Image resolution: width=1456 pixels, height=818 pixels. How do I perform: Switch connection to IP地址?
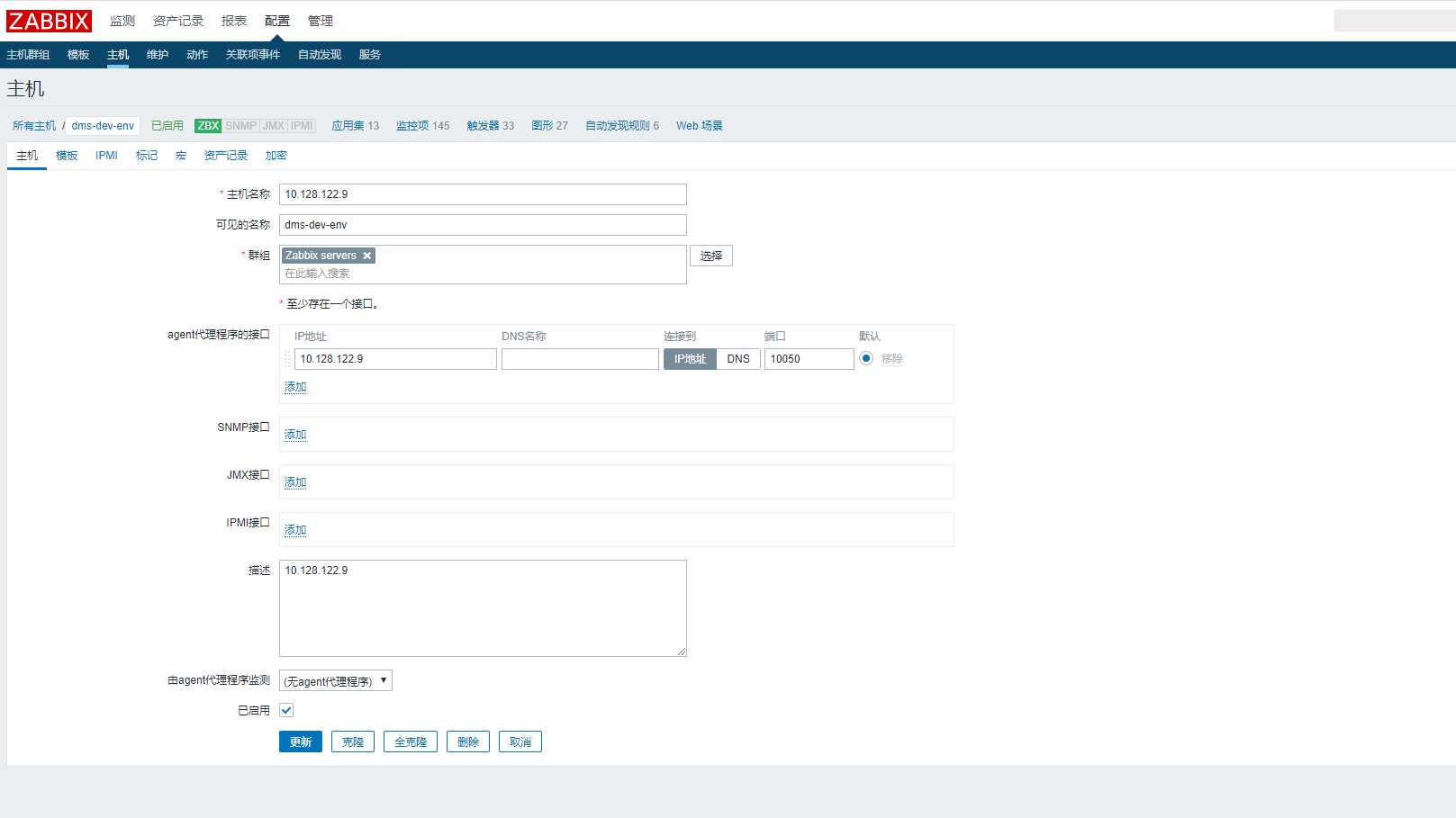pyautogui.click(x=690, y=359)
